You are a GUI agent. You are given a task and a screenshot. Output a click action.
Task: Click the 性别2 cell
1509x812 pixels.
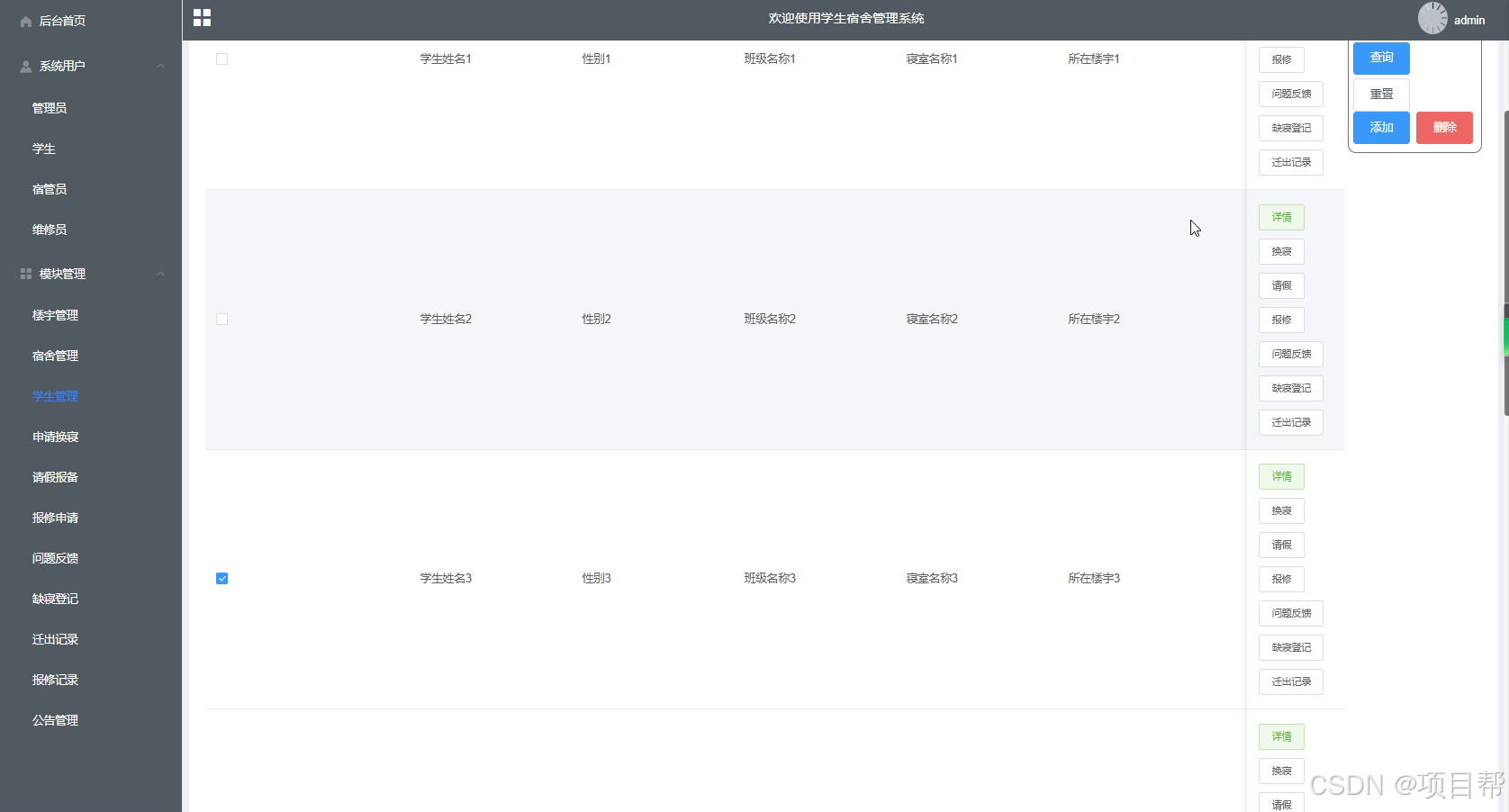pyautogui.click(x=596, y=319)
